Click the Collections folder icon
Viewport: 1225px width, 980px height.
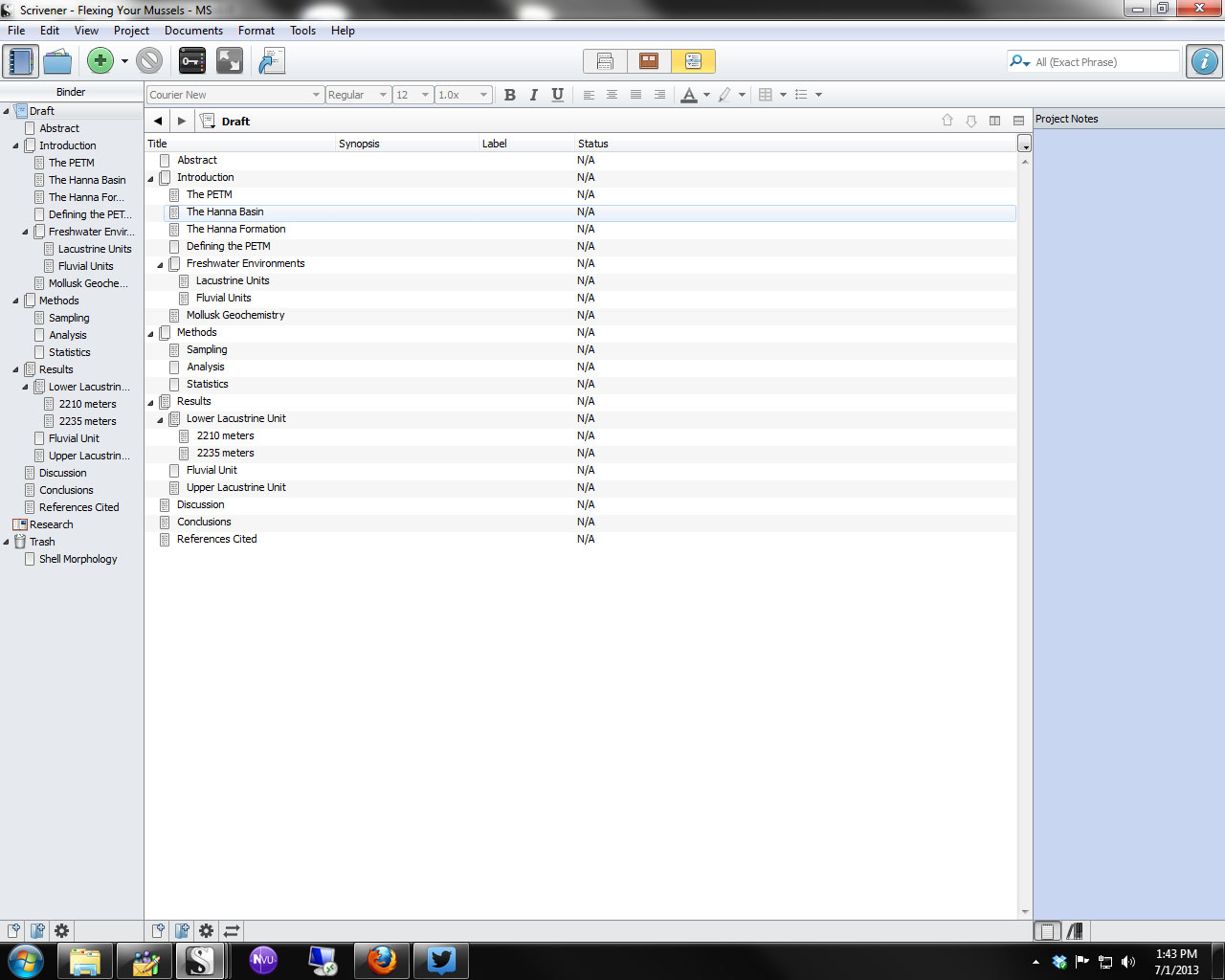[x=57, y=61]
